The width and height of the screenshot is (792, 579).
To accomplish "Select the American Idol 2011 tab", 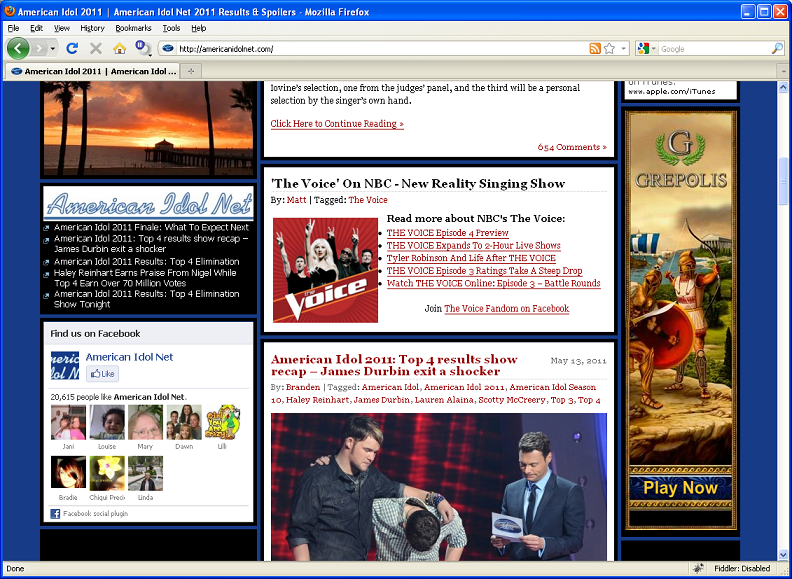I will coord(92,71).
